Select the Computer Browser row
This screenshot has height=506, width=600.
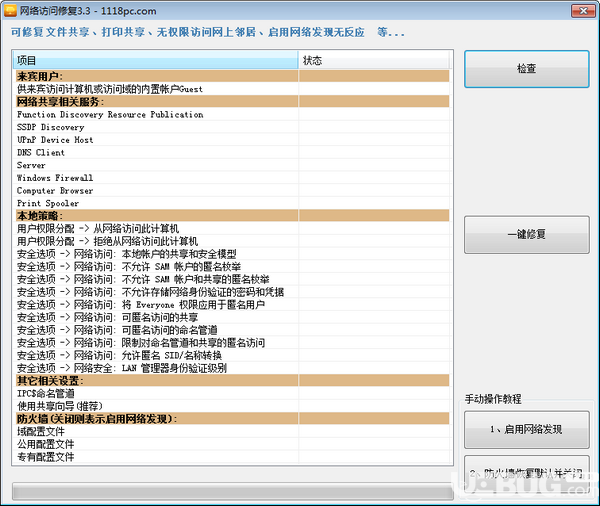point(232,190)
